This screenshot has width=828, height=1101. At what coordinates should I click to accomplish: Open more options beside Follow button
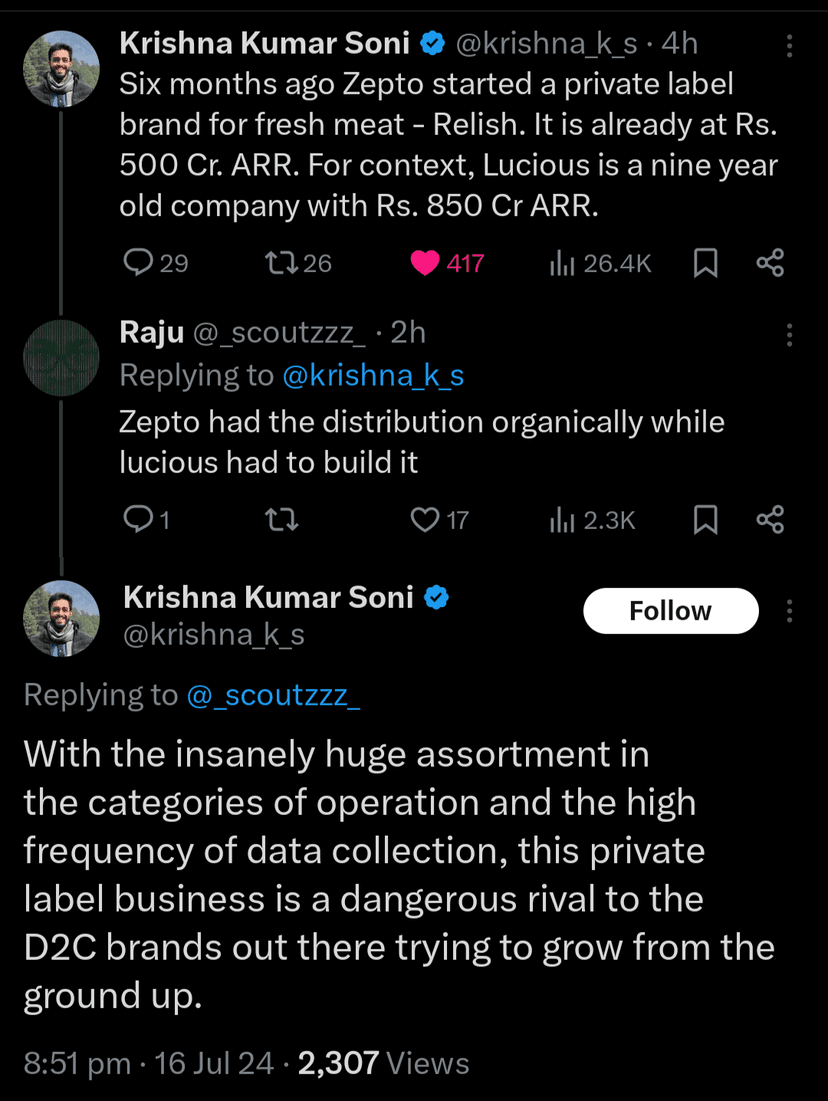coord(790,611)
